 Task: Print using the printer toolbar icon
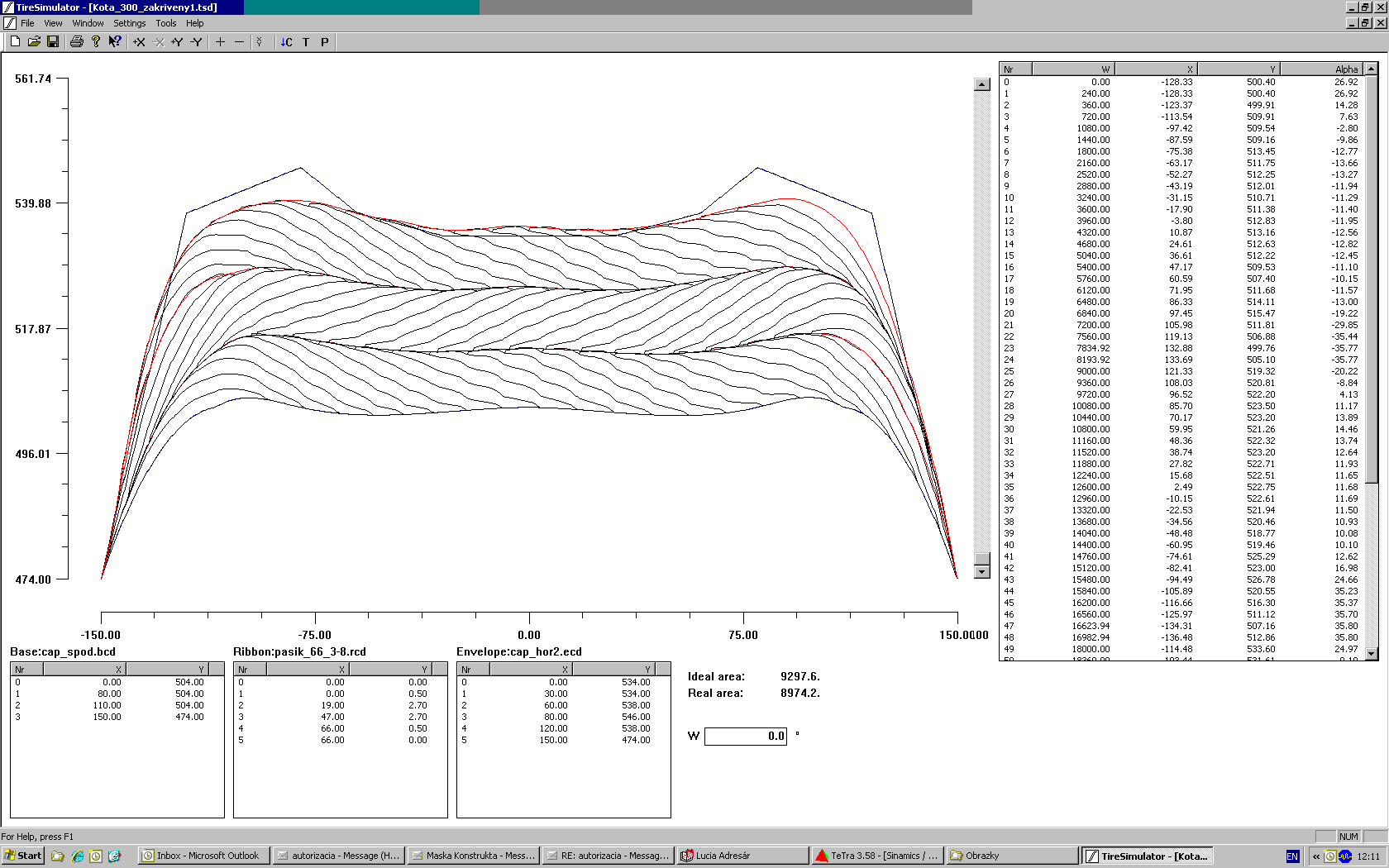[x=77, y=41]
